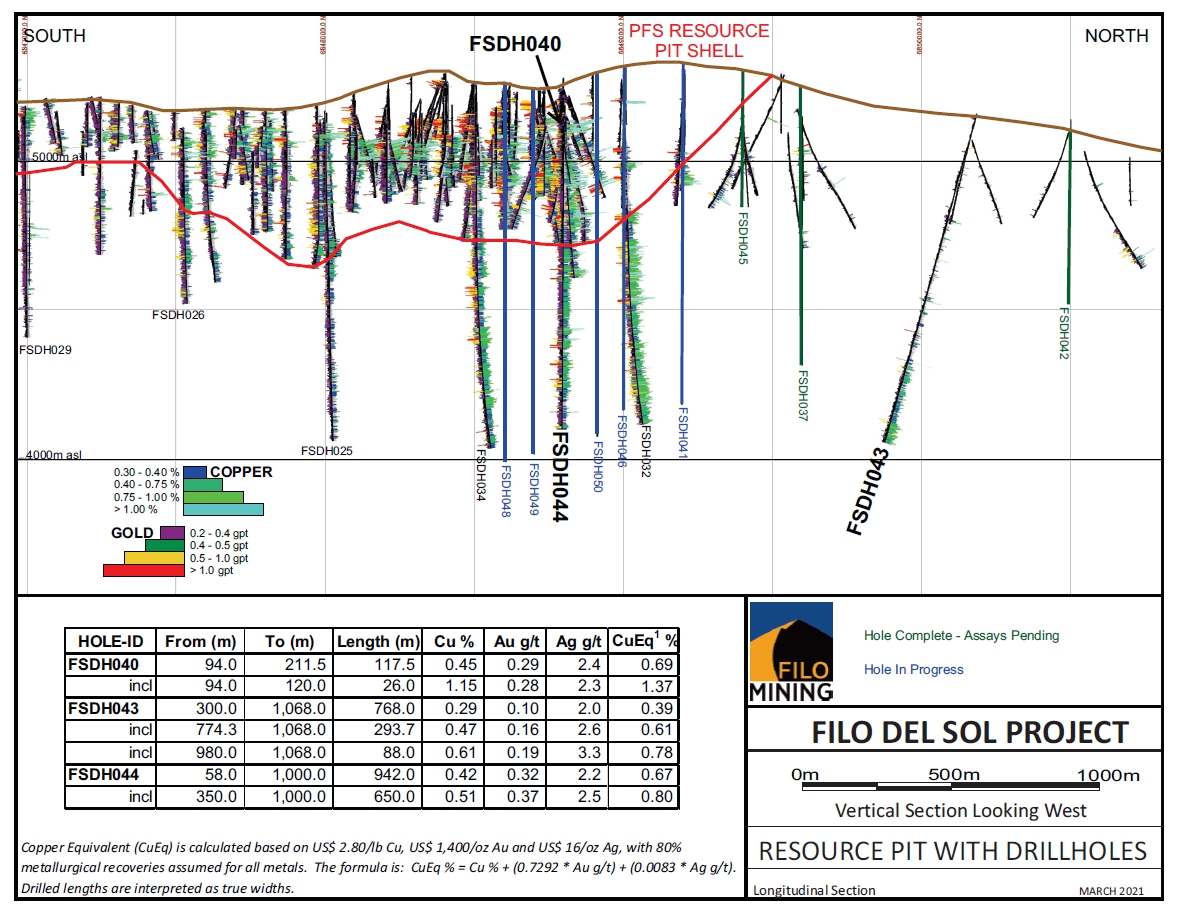Select the HOLE-ID column header

coord(110,641)
